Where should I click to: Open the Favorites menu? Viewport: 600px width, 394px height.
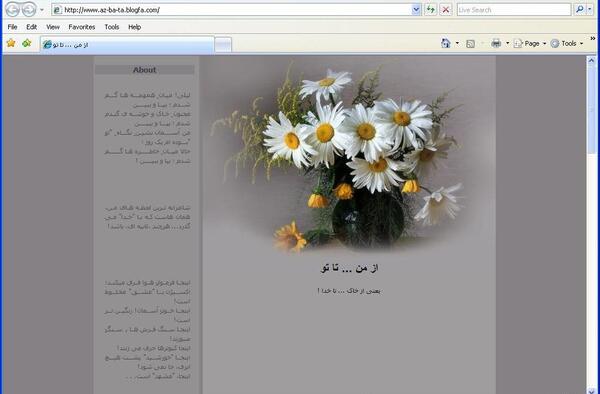click(82, 27)
